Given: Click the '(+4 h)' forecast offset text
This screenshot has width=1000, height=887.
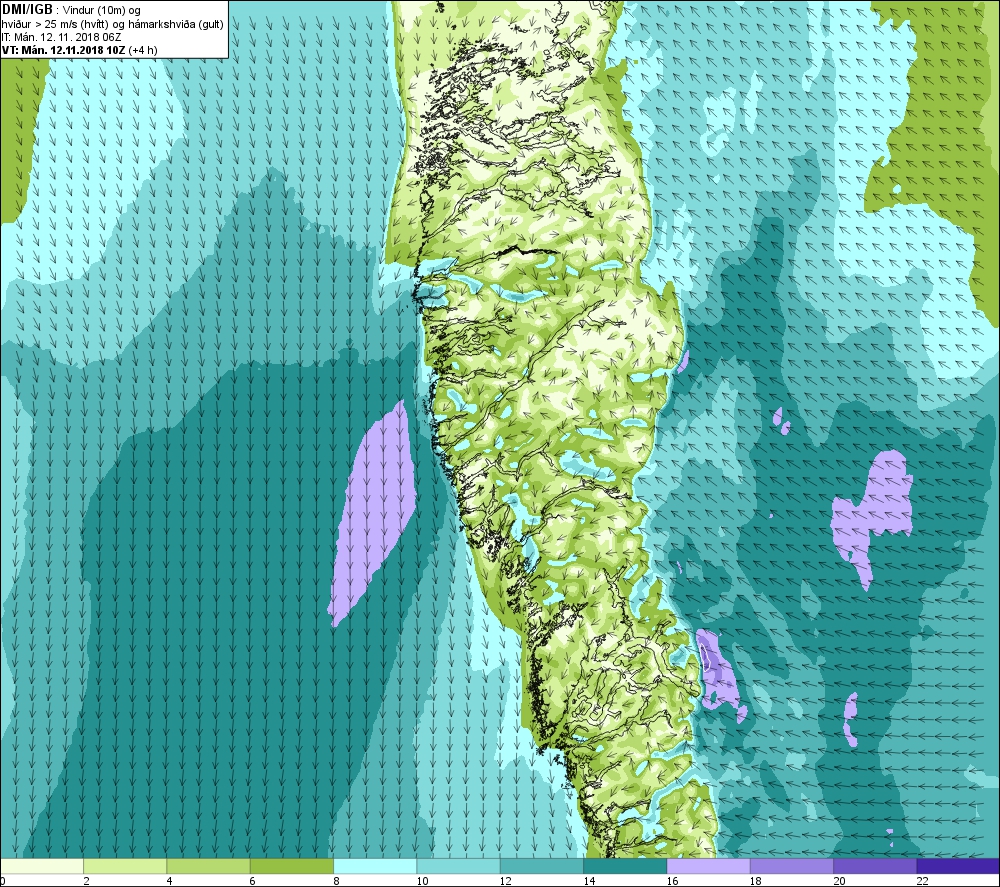Looking at the screenshot, I should pyautogui.click(x=143, y=50).
